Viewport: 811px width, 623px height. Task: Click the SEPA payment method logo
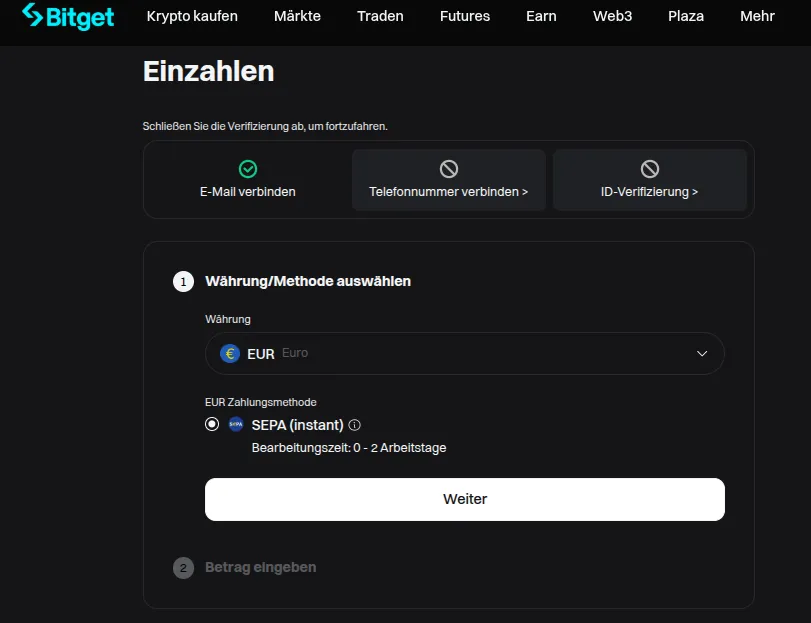click(x=236, y=424)
